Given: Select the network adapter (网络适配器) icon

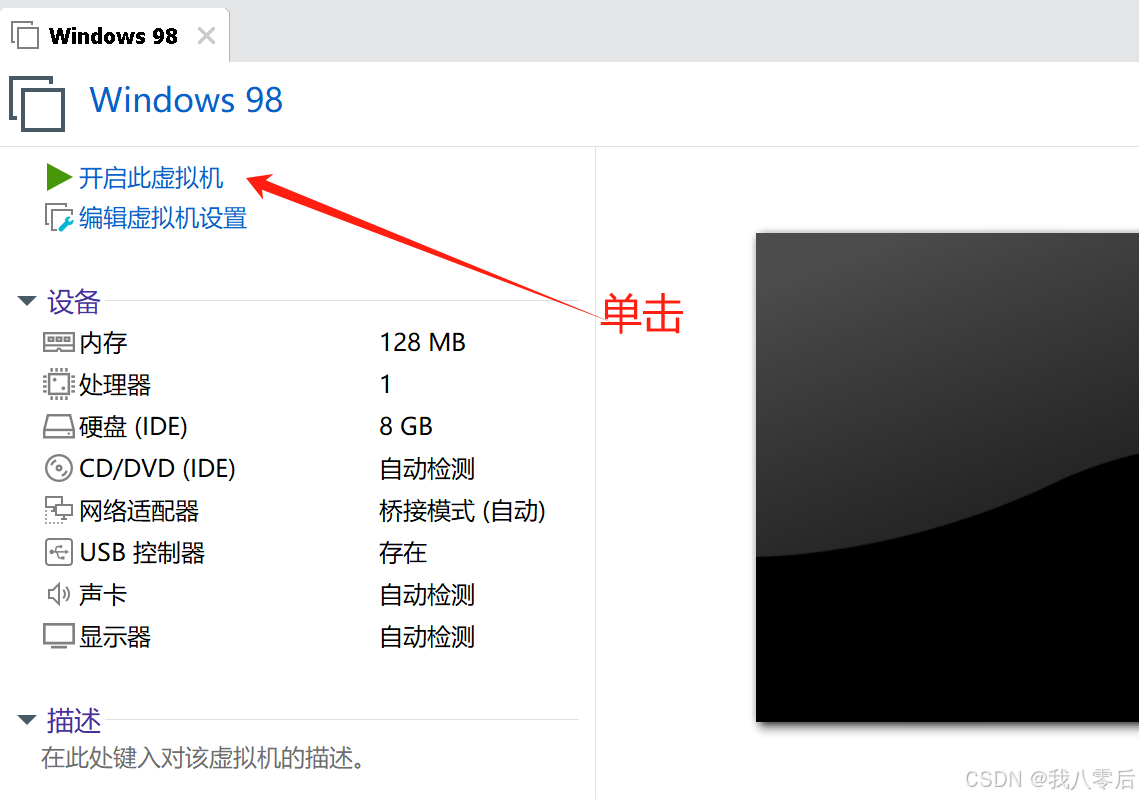Looking at the screenshot, I should tap(58, 511).
